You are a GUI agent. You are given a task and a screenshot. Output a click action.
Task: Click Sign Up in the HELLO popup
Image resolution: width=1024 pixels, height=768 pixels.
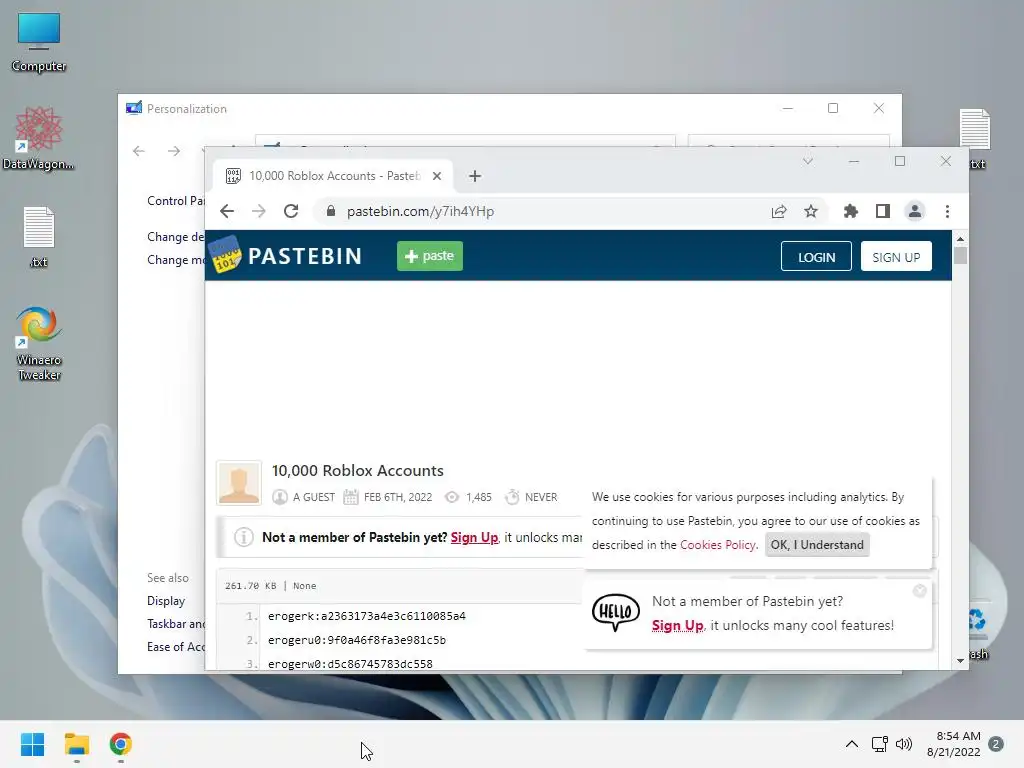[x=677, y=625]
